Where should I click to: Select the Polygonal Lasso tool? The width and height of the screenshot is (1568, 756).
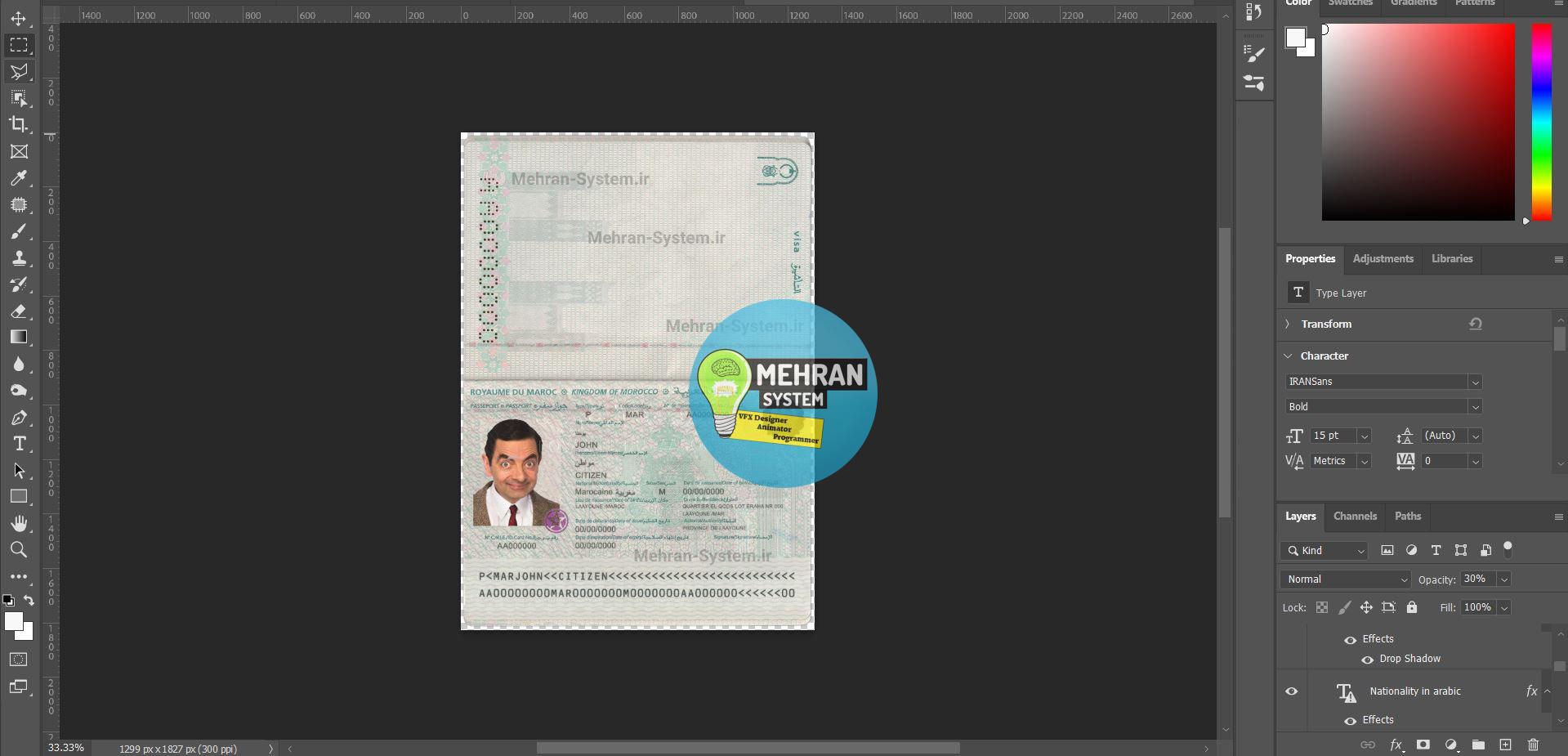click(x=18, y=72)
